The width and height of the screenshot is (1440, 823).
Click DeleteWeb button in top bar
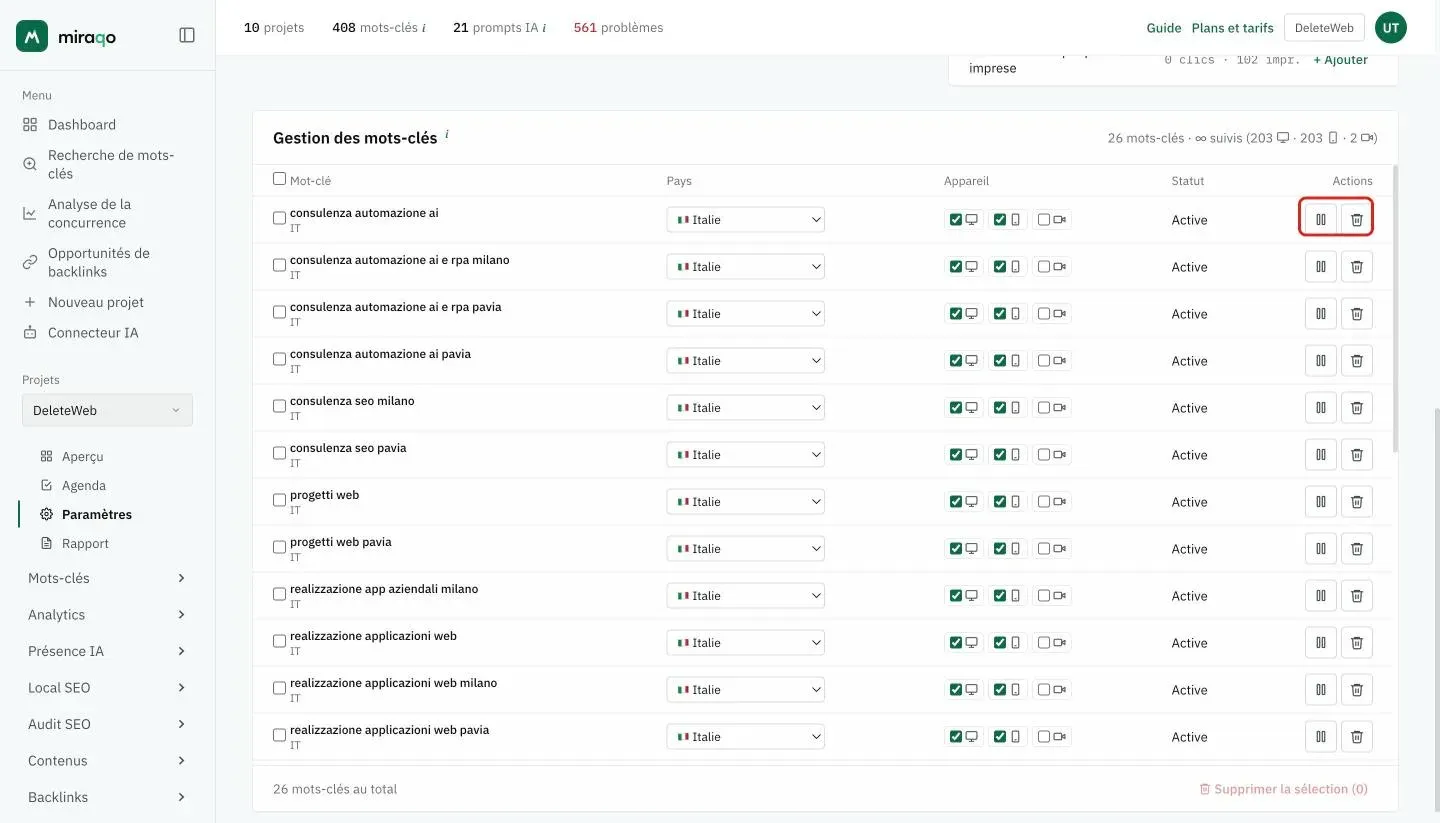(x=1324, y=28)
